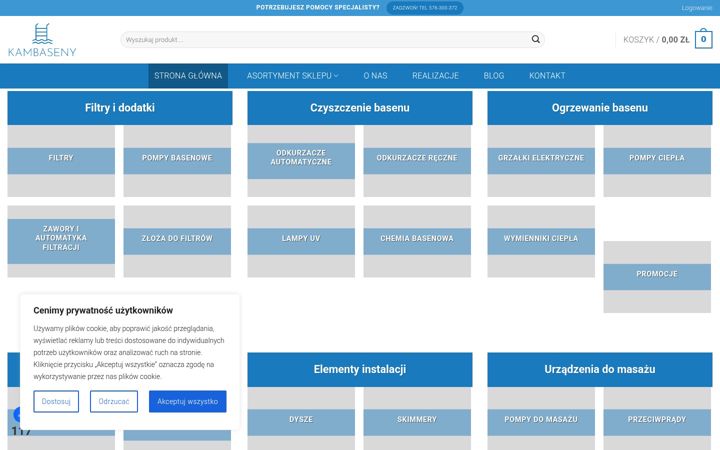Click the Kambaseny logo
Viewport: 720px width, 450px height.
pyautogui.click(x=42, y=40)
